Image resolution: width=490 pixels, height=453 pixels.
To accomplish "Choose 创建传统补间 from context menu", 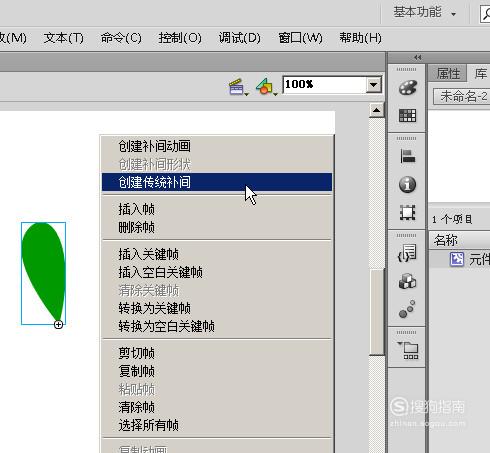I will (x=217, y=182).
